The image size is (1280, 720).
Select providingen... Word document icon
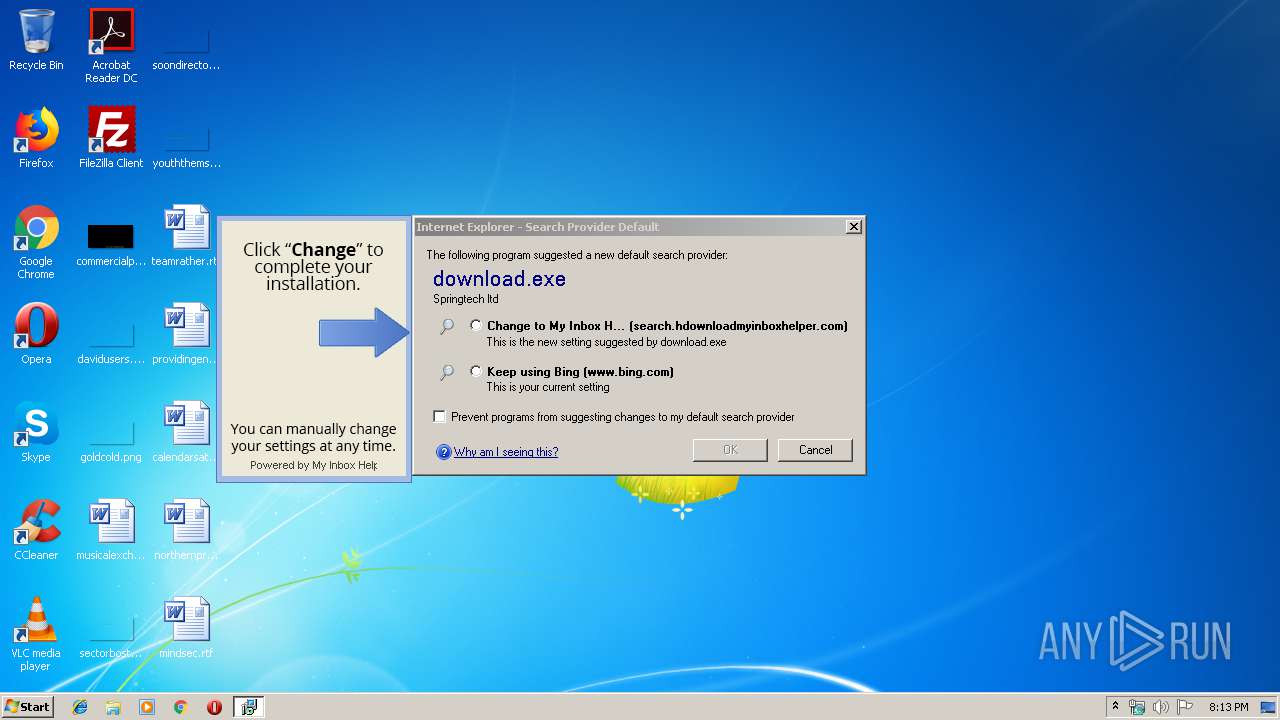pyautogui.click(x=186, y=334)
